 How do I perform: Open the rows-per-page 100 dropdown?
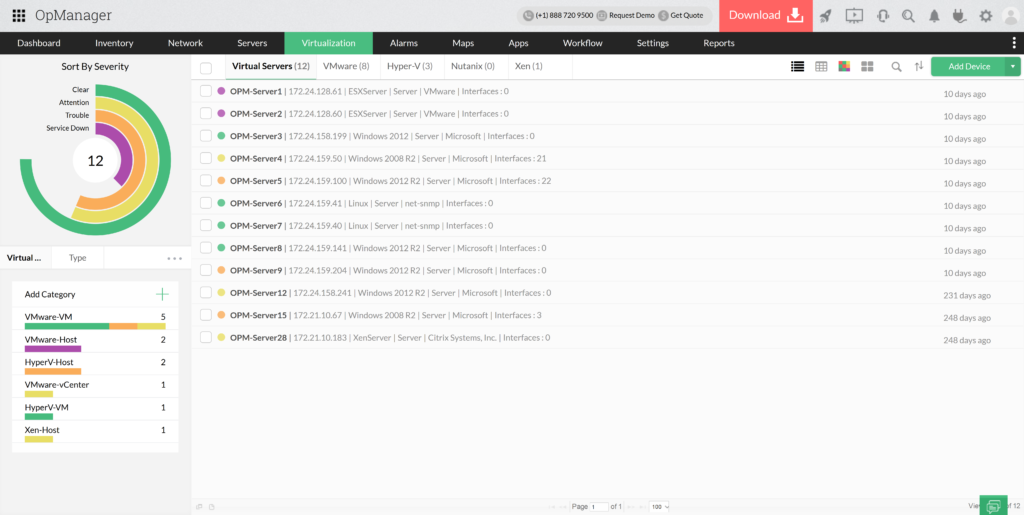pyautogui.click(x=659, y=507)
